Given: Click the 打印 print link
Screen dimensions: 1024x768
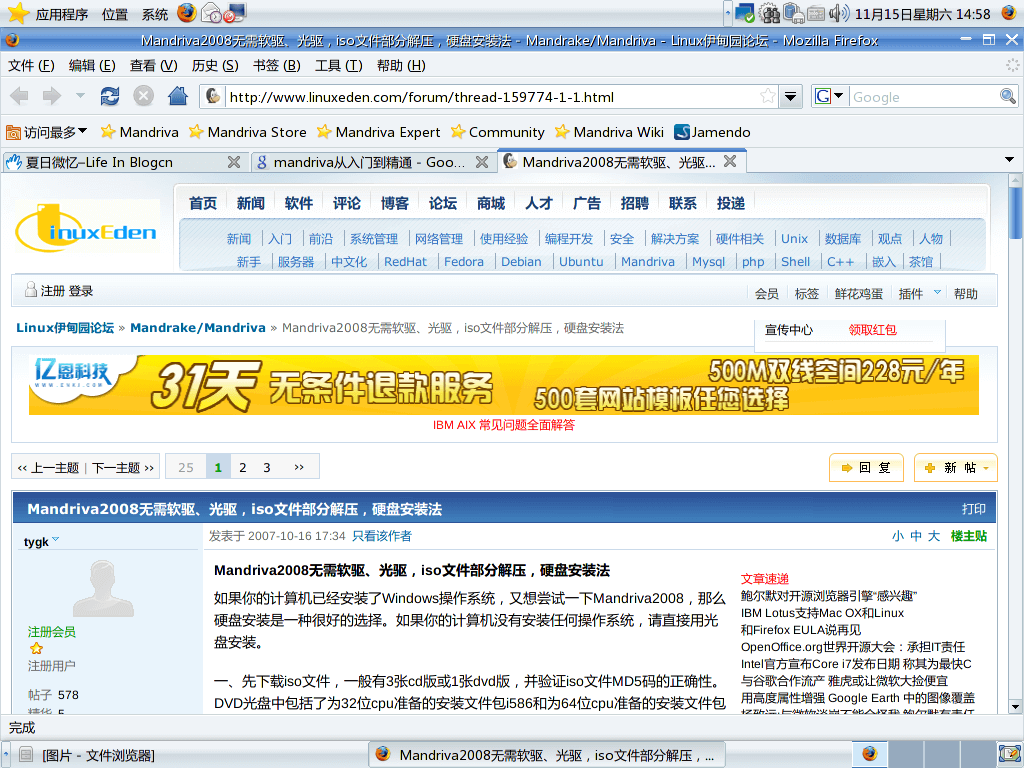Looking at the screenshot, I should pyautogui.click(x=974, y=509).
